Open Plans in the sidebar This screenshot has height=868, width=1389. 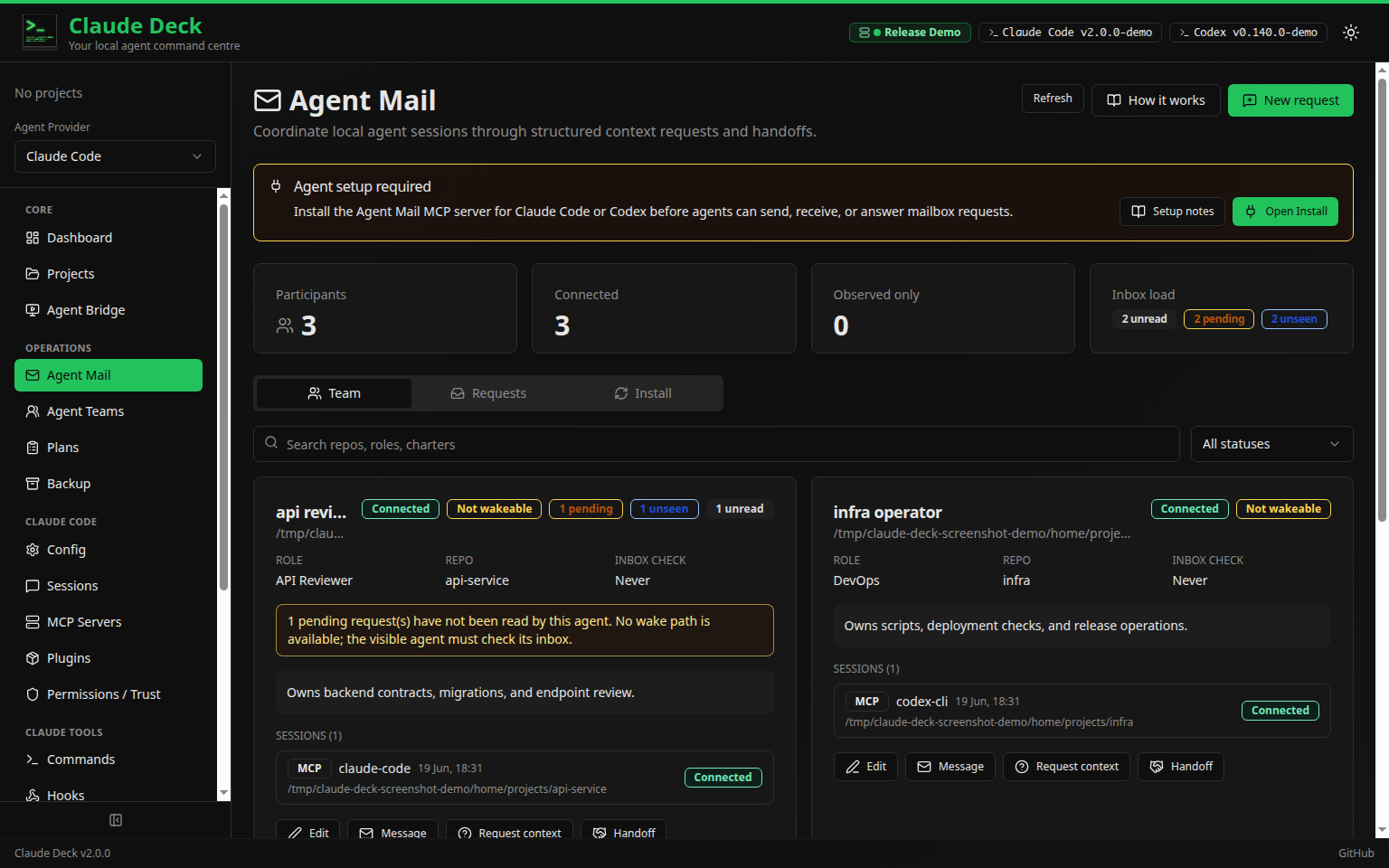(109, 448)
